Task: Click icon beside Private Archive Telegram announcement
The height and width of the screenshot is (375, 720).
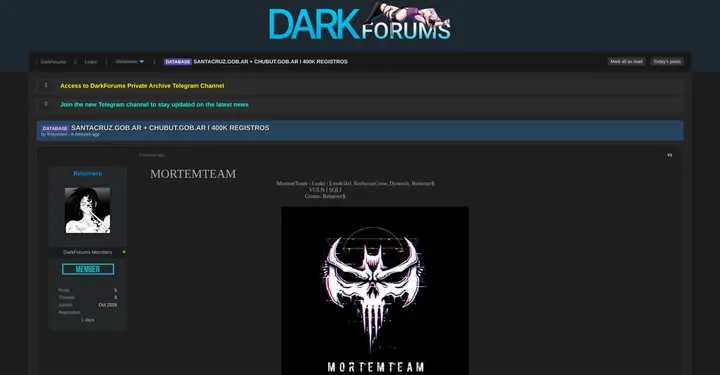Action: pos(46,85)
